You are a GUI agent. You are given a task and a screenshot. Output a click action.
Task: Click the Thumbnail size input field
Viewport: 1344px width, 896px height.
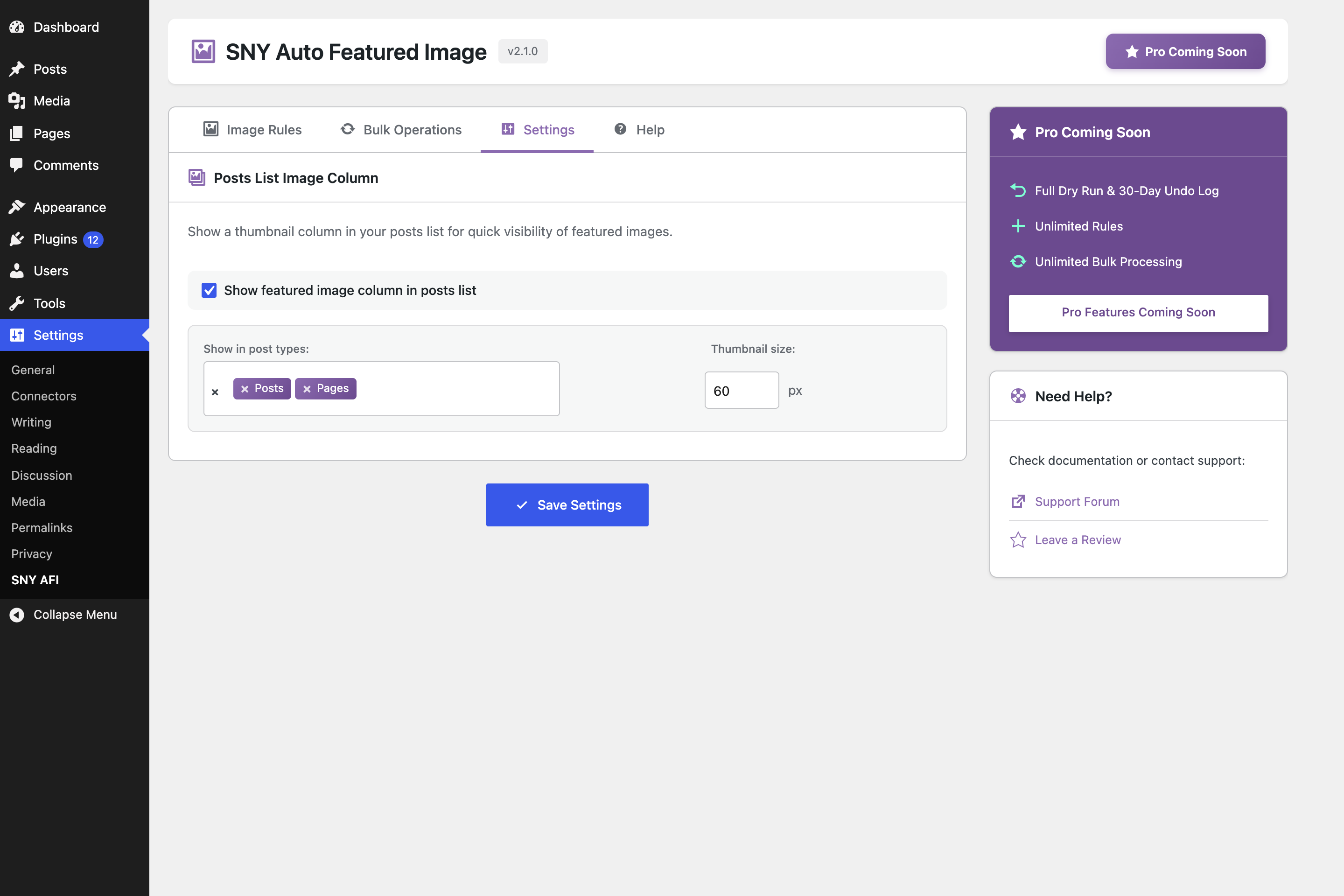(x=742, y=390)
